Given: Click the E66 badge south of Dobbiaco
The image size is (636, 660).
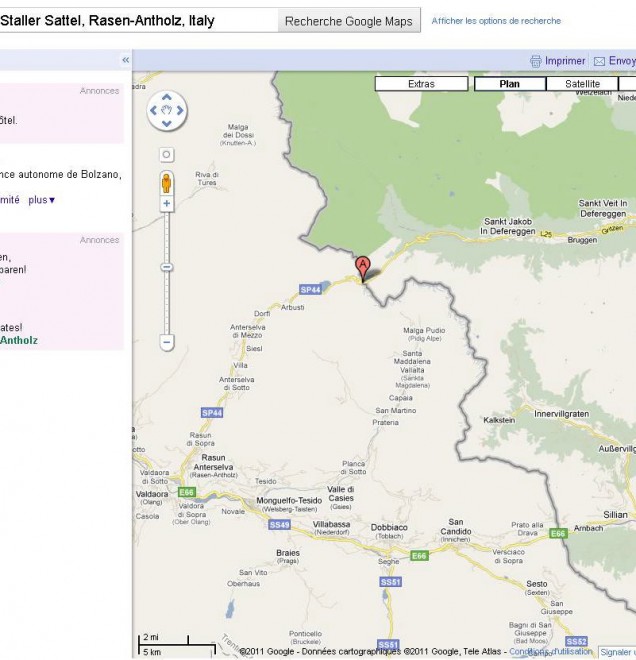Looking at the screenshot, I should 419,556.
